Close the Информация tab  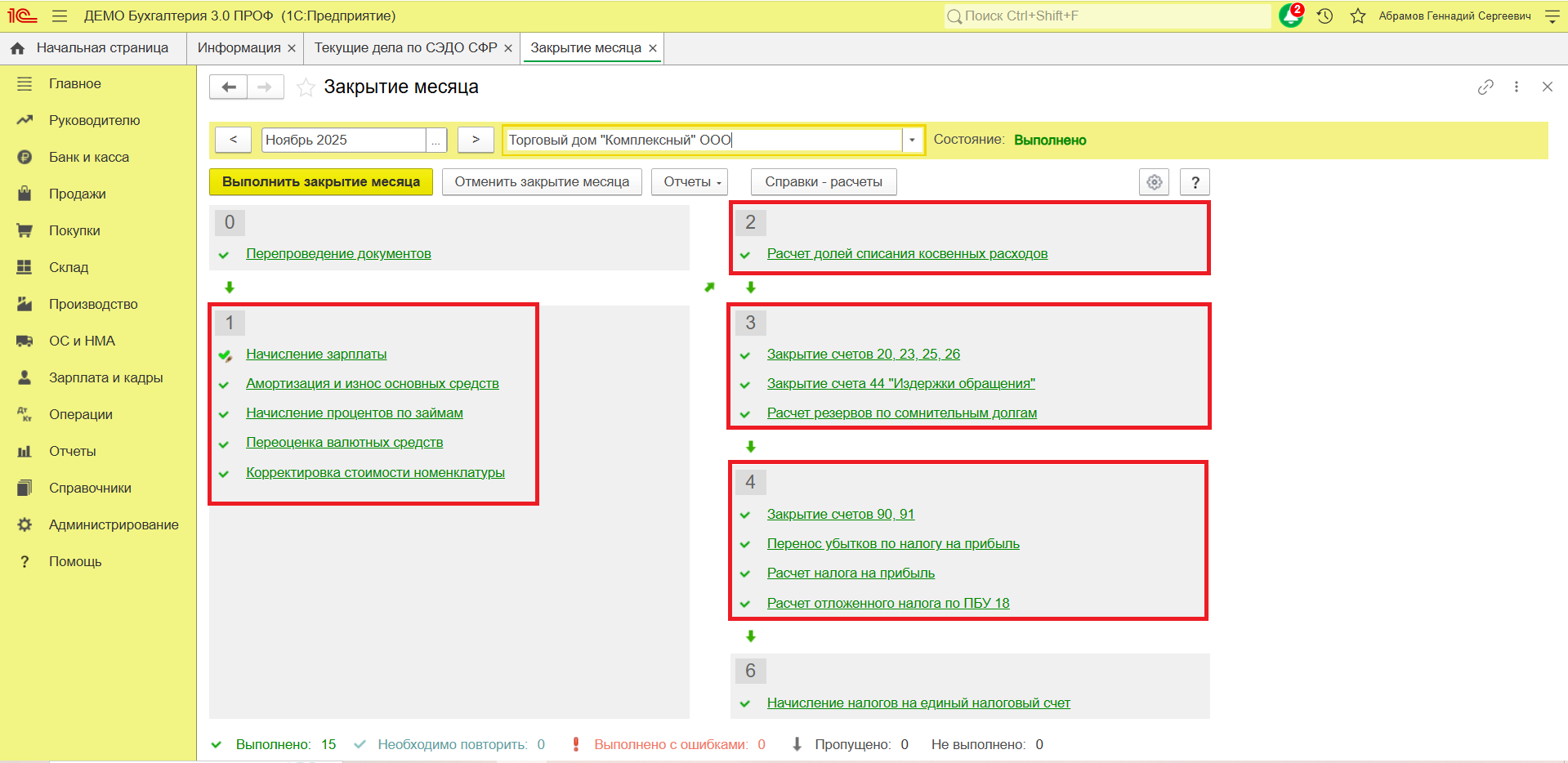(292, 48)
